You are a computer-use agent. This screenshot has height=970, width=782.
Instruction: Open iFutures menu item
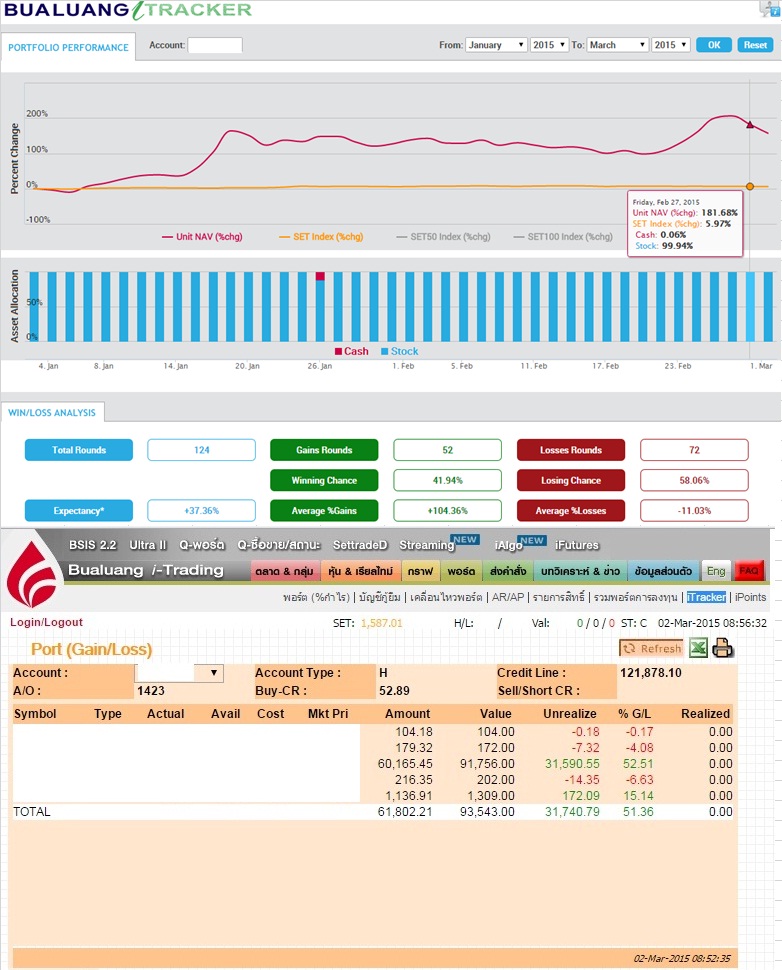577,545
